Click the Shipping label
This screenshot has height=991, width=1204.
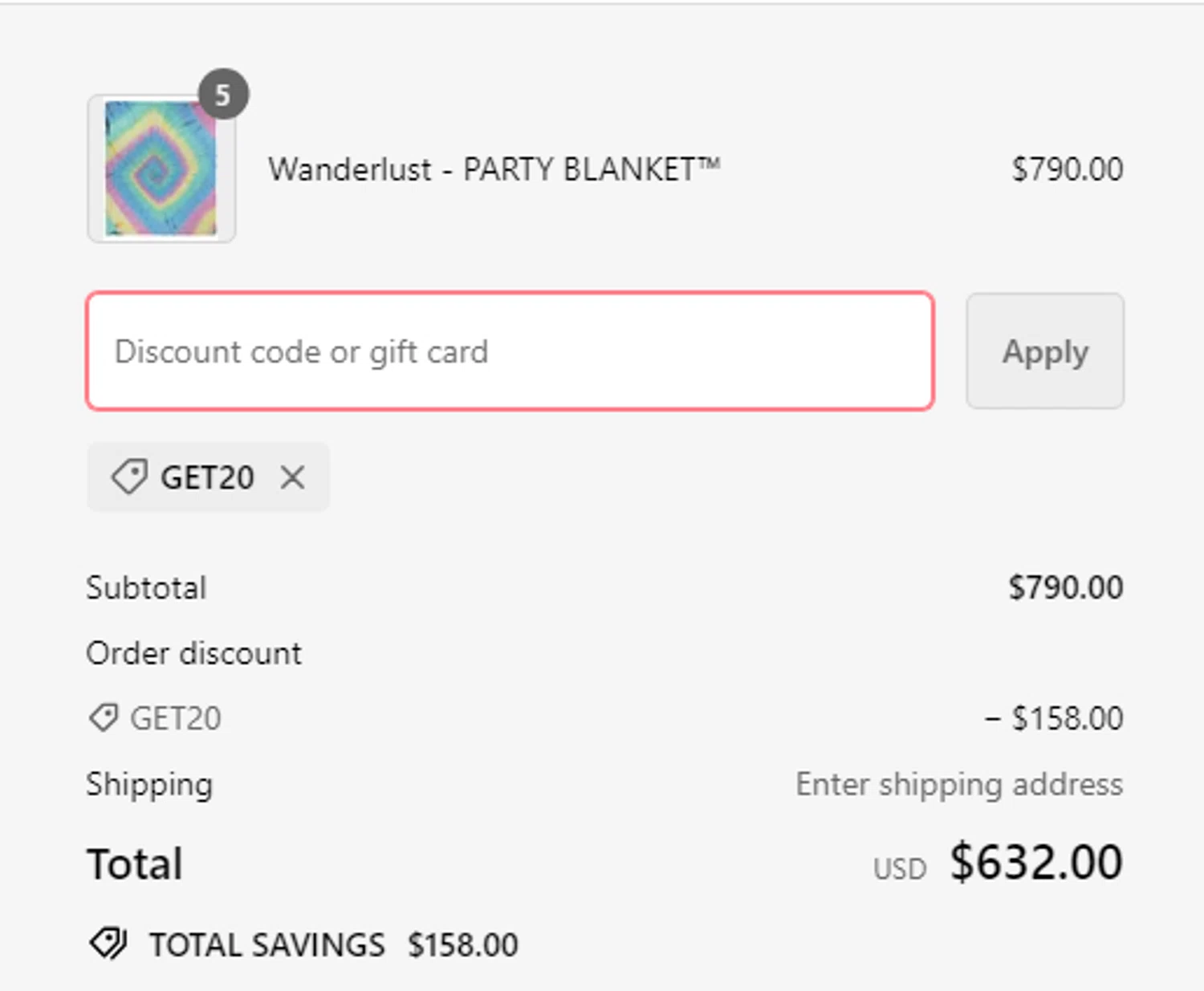click(x=149, y=784)
